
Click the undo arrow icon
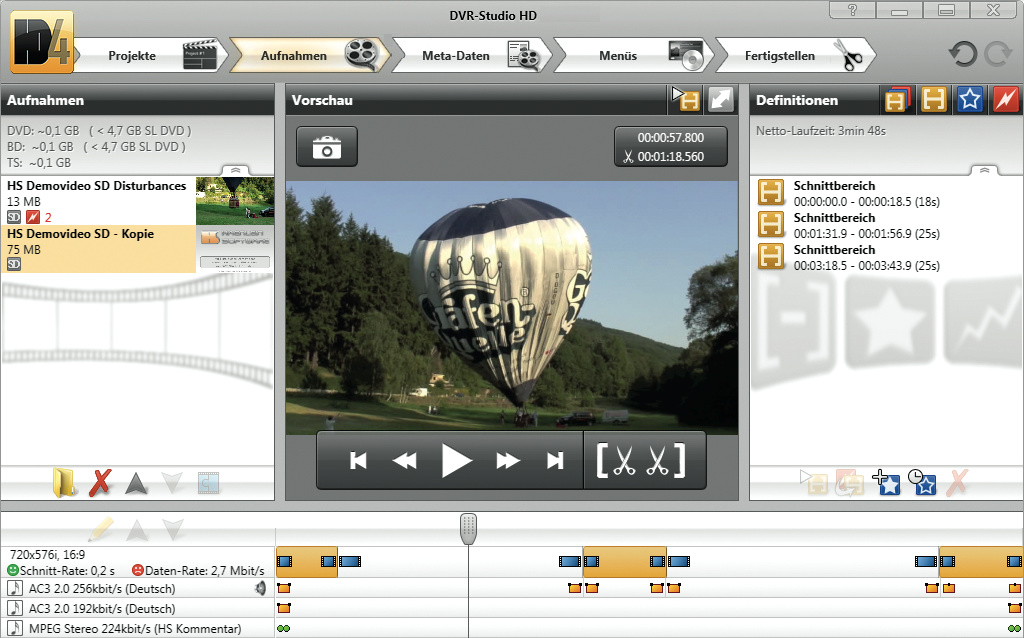pos(963,55)
